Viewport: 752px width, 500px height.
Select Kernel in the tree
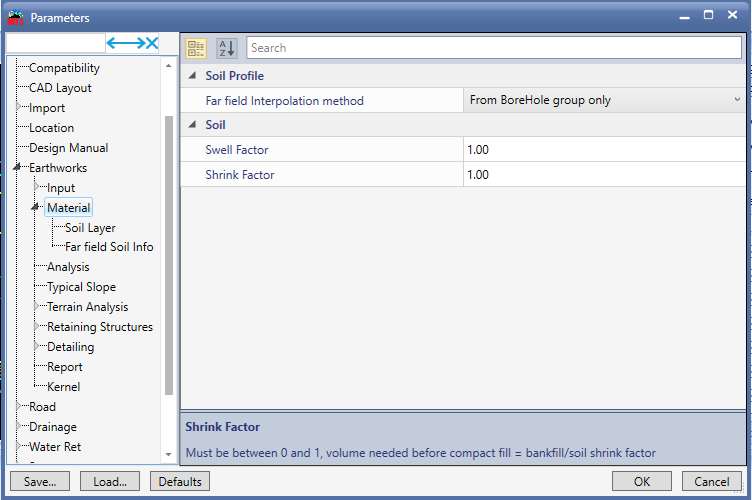63,387
